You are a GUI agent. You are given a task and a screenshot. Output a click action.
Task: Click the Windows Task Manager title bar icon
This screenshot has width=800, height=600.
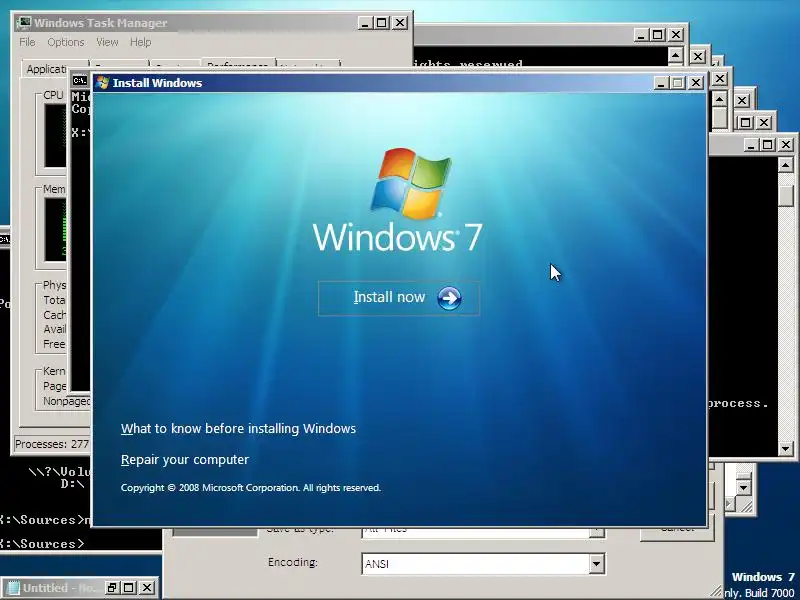tap(23, 23)
